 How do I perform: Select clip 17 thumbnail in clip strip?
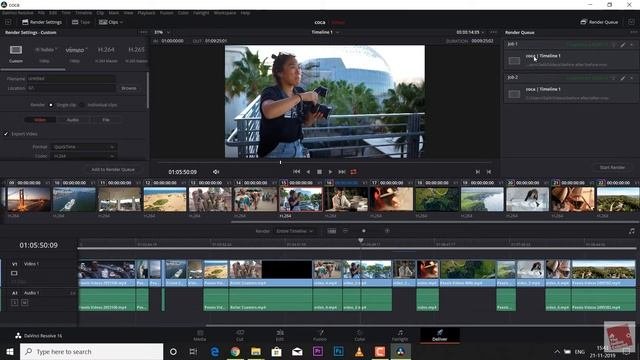[391, 199]
